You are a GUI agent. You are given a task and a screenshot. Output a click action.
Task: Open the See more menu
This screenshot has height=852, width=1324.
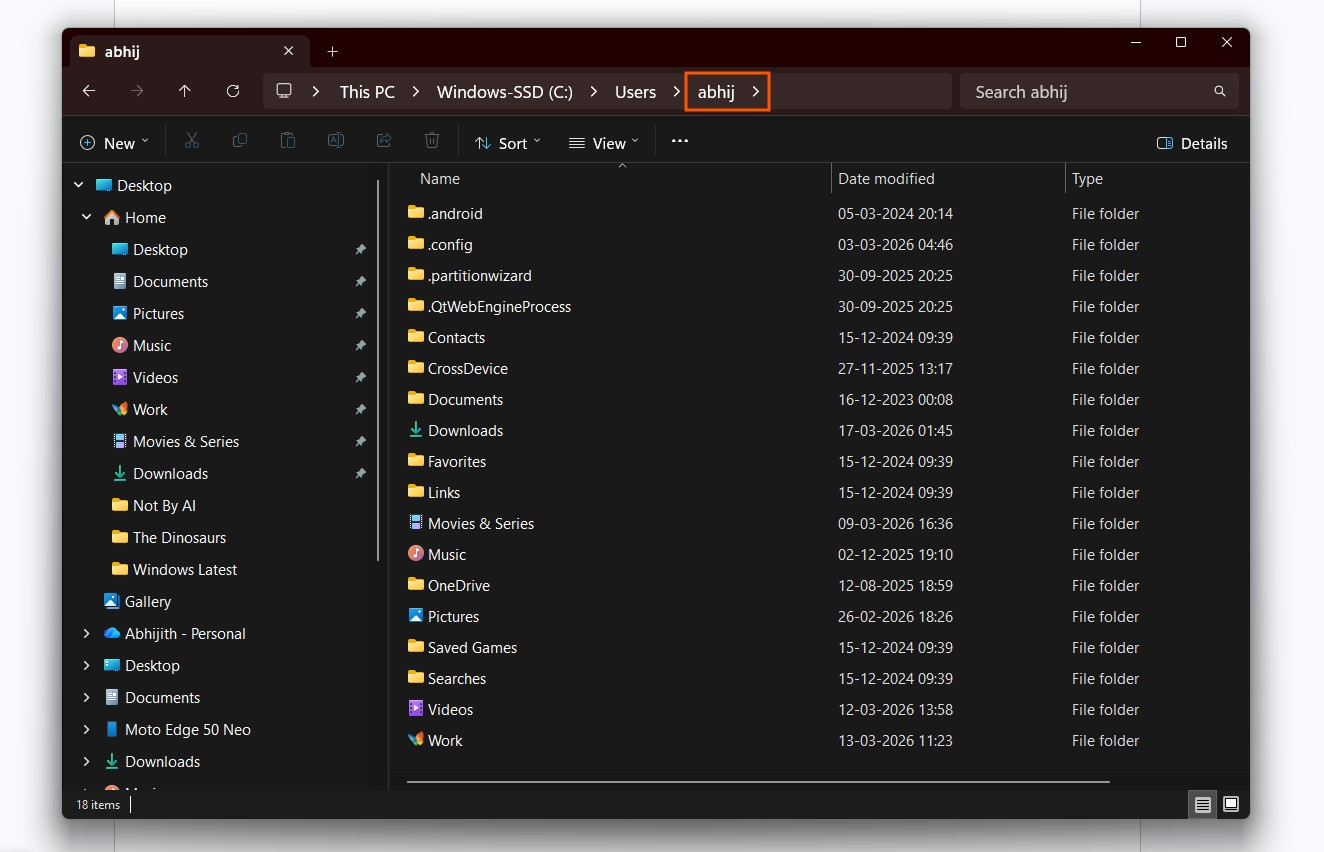pos(679,142)
